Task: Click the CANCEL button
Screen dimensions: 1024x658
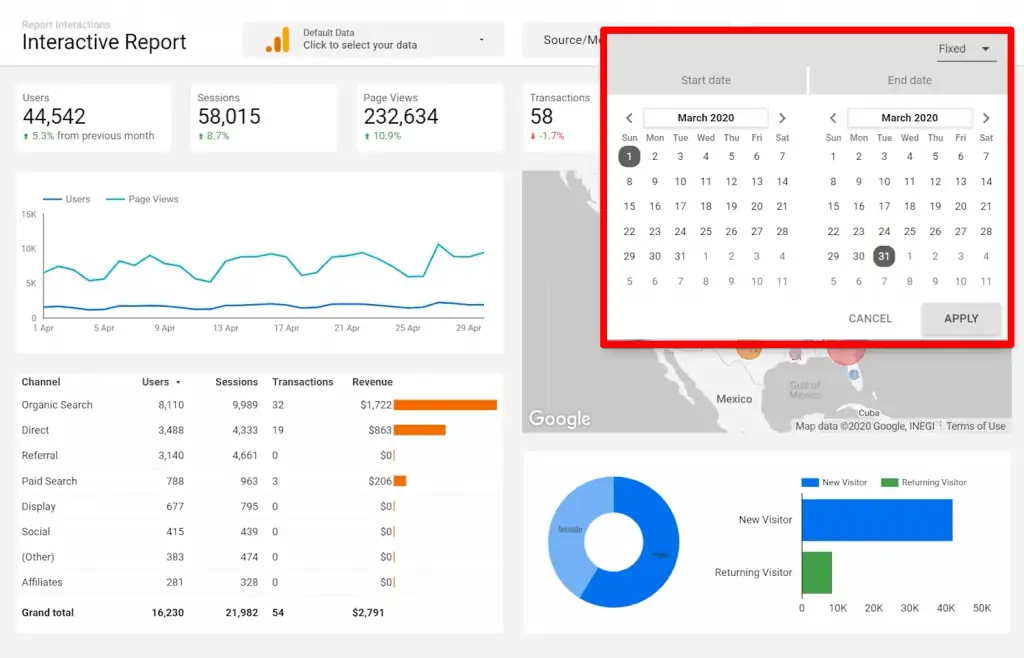Action: coord(869,318)
